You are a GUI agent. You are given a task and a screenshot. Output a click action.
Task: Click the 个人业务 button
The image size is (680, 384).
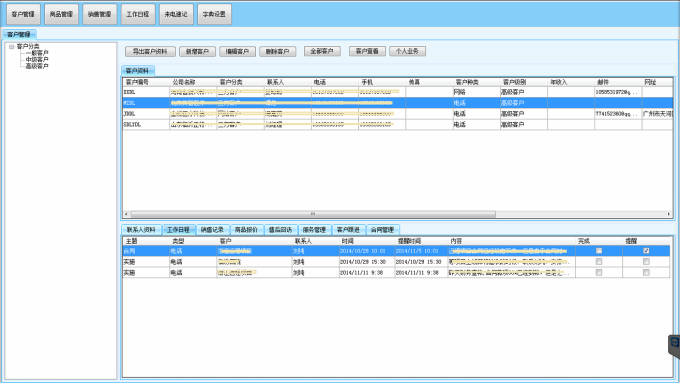(x=407, y=51)
